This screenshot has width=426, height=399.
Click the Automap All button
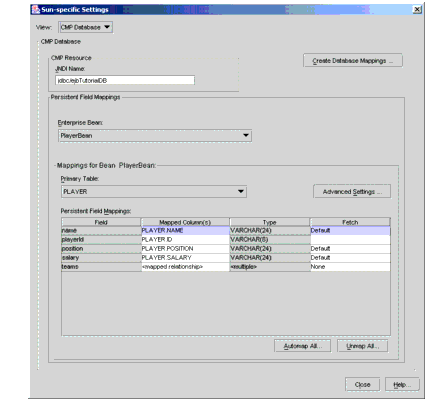(x=303, y=346)
